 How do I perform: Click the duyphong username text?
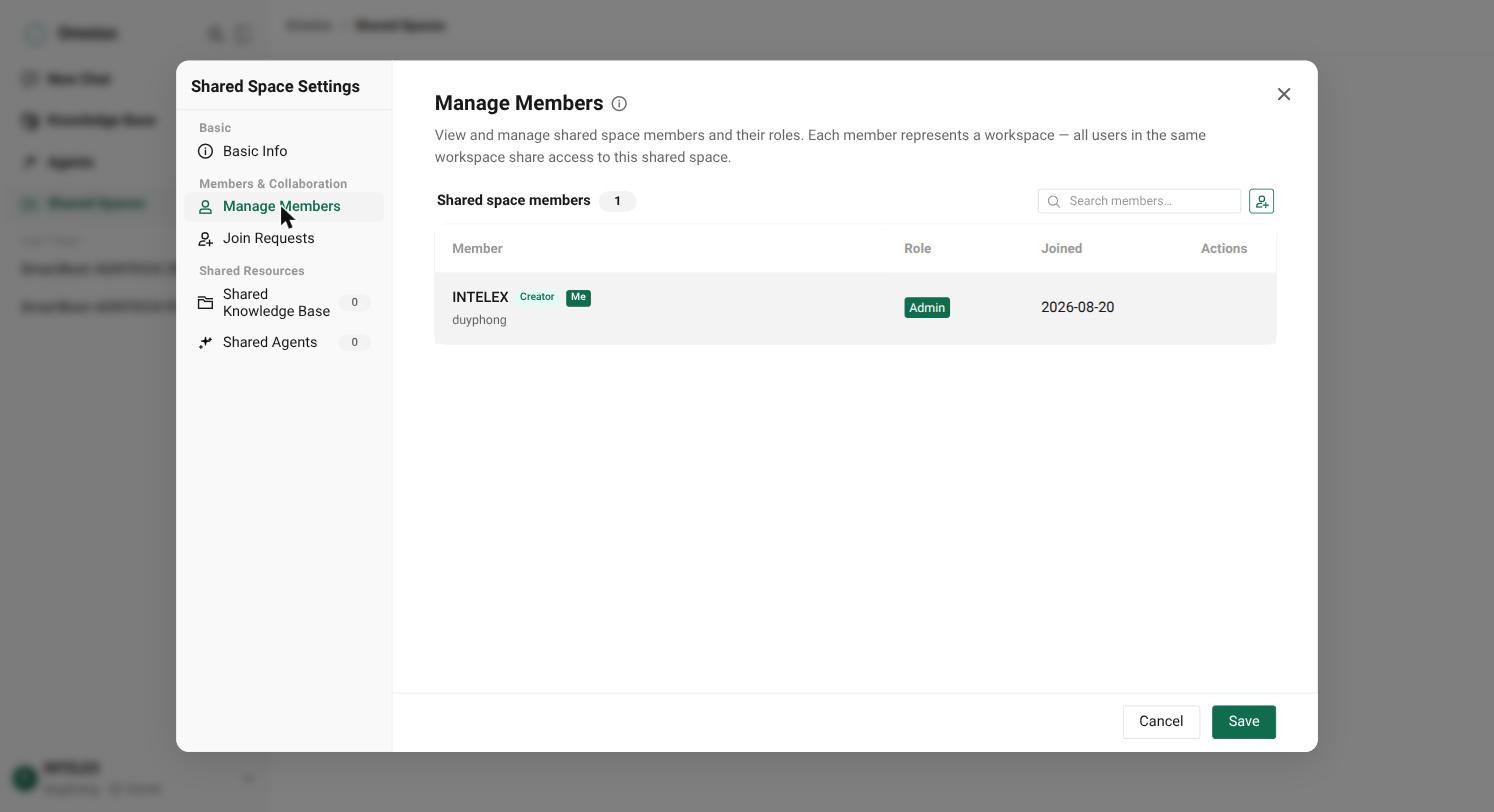click(x=479, y=320)
